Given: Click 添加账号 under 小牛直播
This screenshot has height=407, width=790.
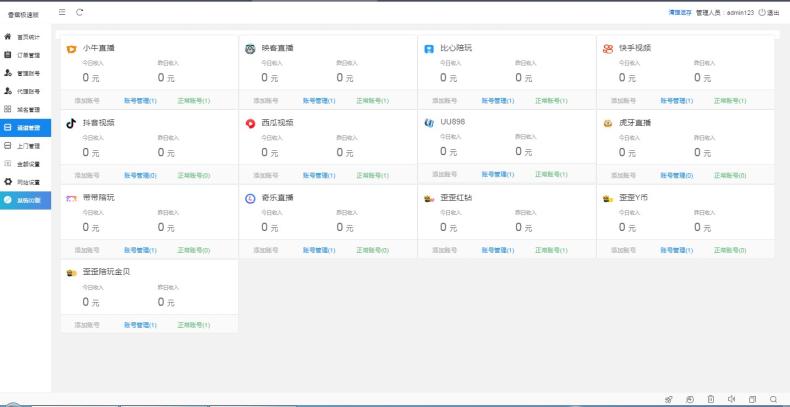Looking at the screenshot, I should [87, 101].
